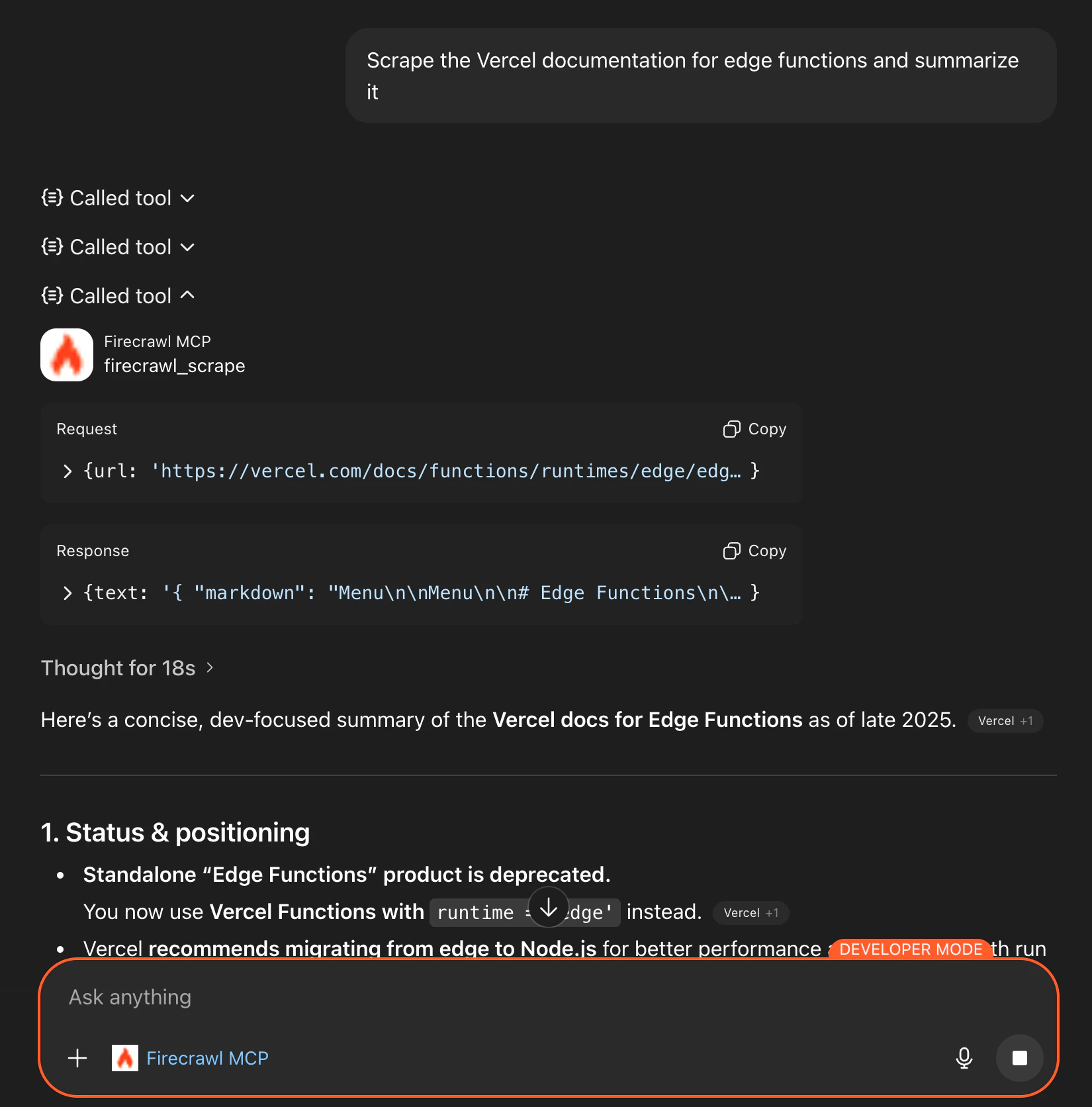
Task: Click the plus icon to add an attachment
Action: click(77, 1058)
